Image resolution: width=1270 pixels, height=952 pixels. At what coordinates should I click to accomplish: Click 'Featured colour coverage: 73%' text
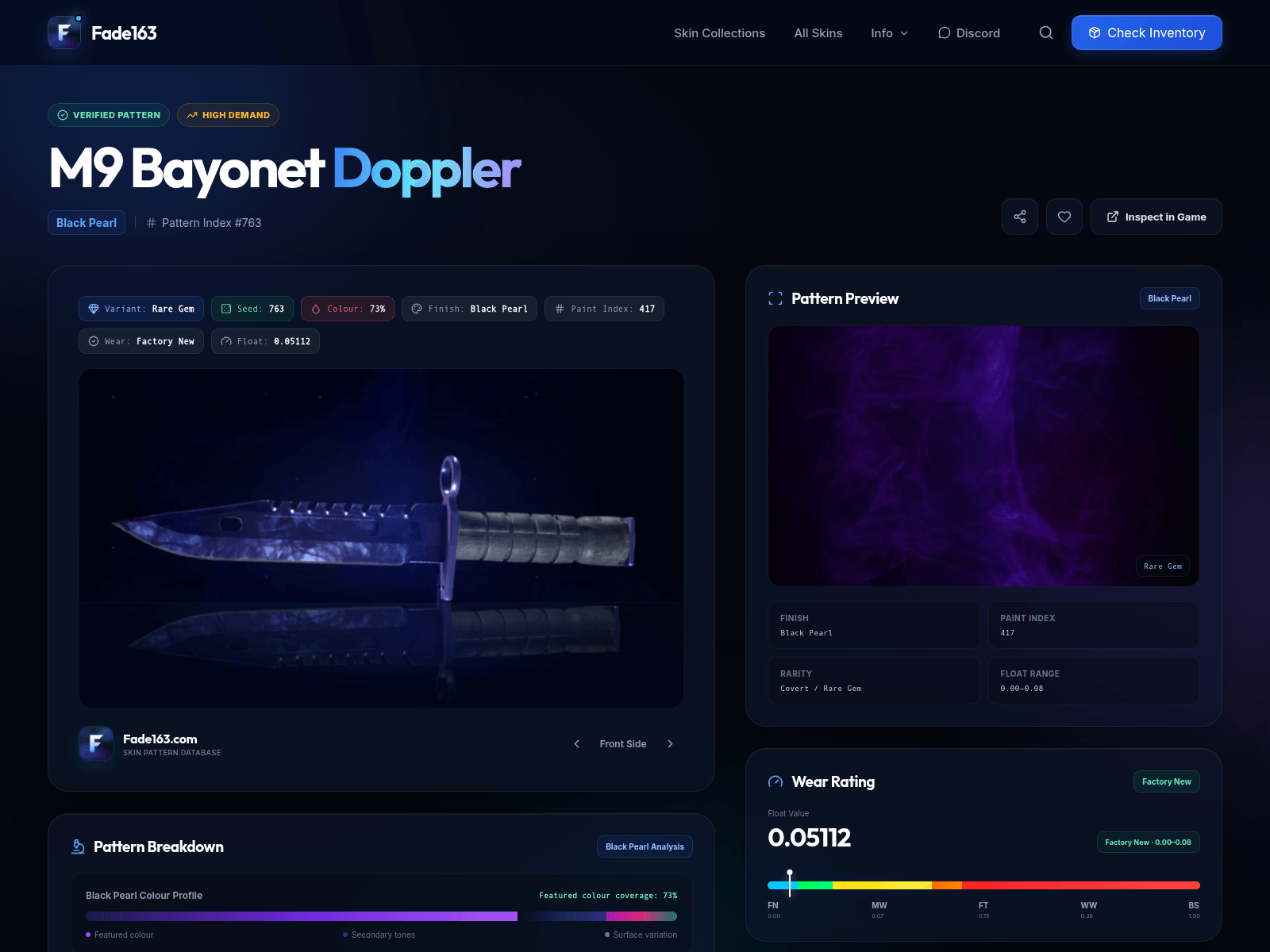click(608, 896)
